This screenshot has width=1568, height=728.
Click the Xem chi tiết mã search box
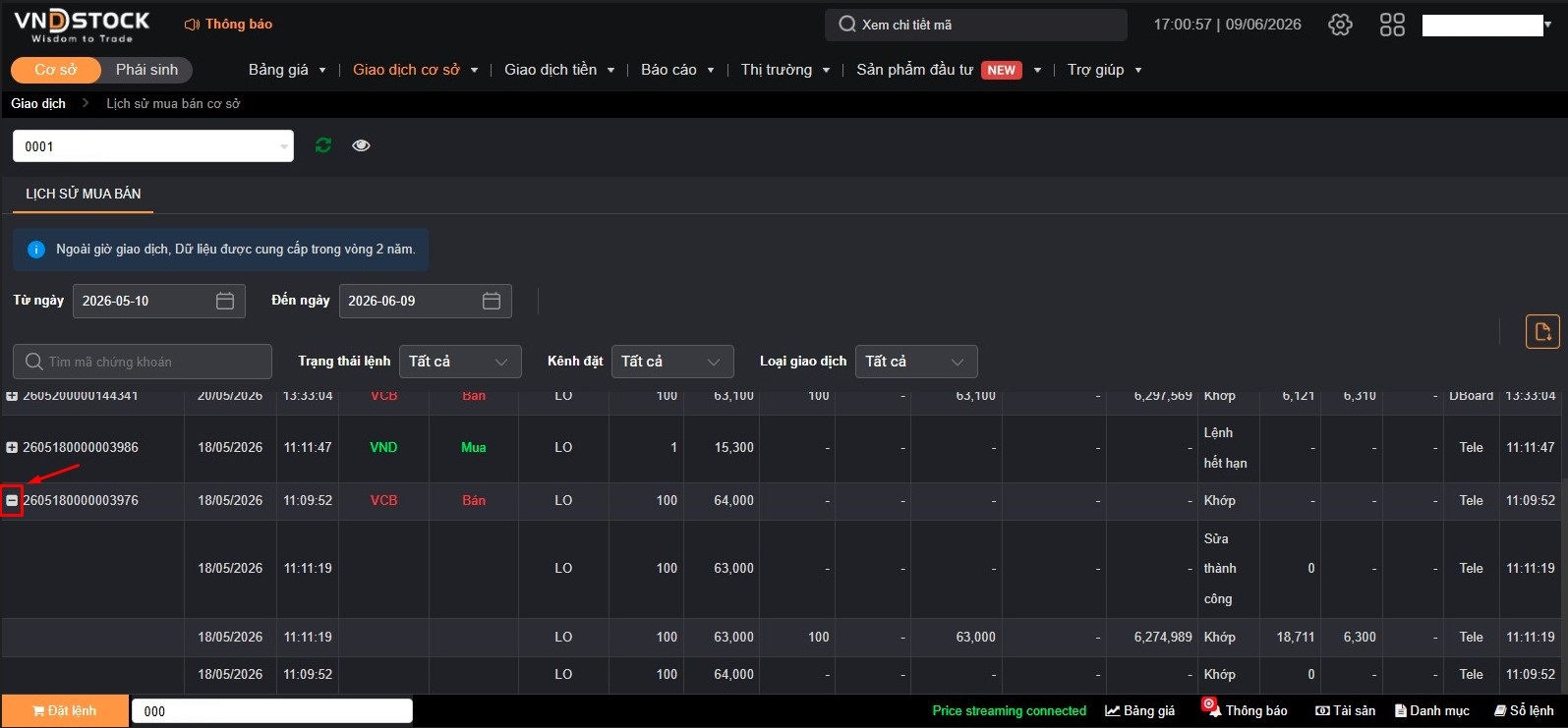tap(976, 25)
